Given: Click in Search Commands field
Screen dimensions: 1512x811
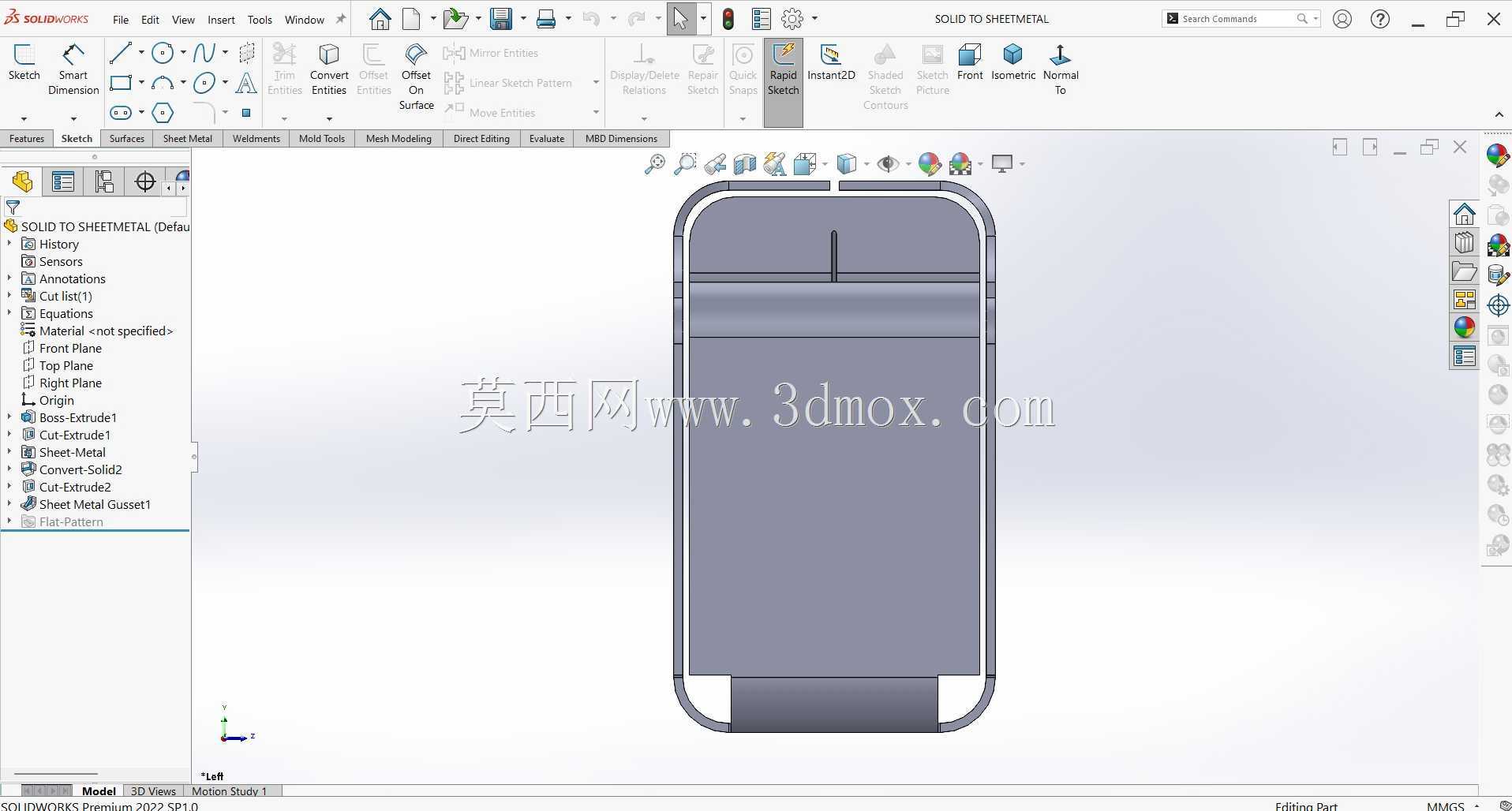Looking at the screenshot, I should 1234,18.
